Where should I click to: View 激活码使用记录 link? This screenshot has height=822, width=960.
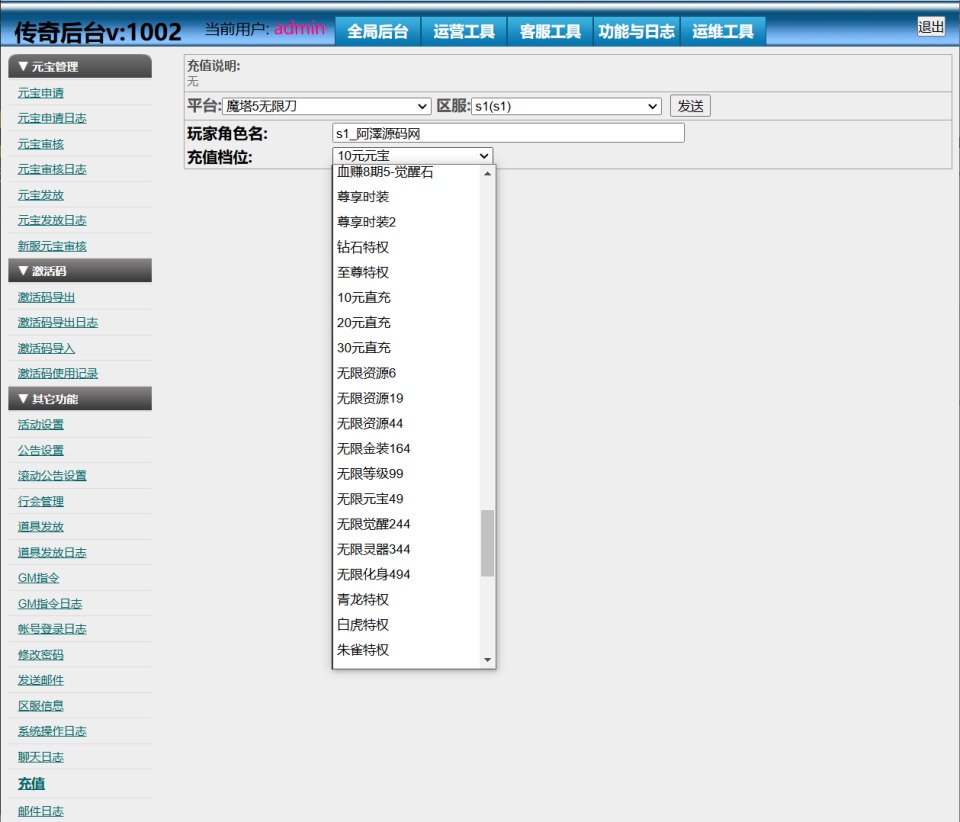(58, 373)
